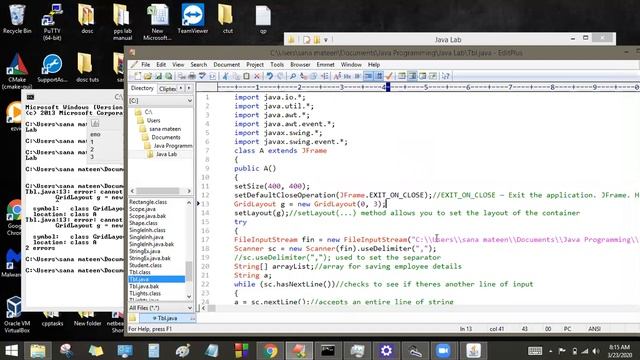Image resolution: width=640 pixels, height=360 pixels.
Task: Click editor horizontal scrollbar left arrow
Action: [204, 309]
